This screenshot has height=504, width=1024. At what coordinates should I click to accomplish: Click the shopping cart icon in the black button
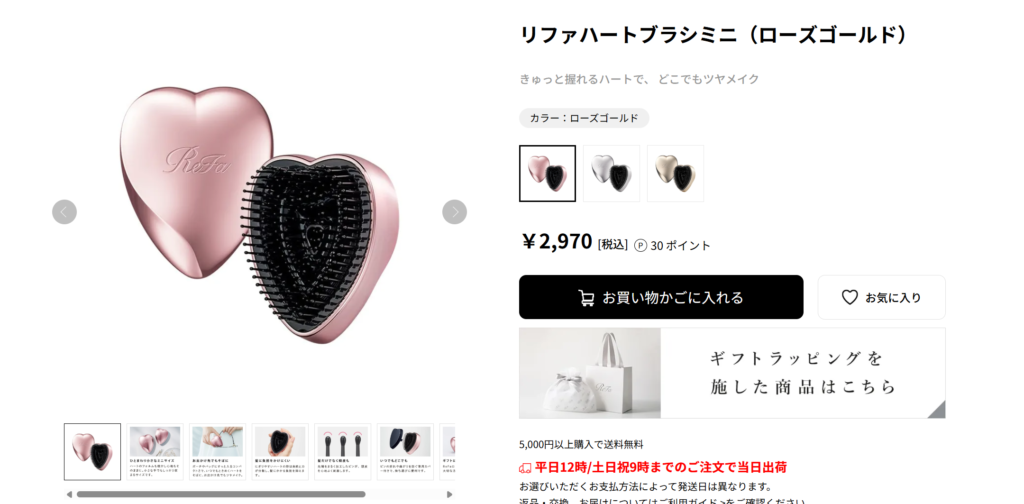click(x=586, y=298)
